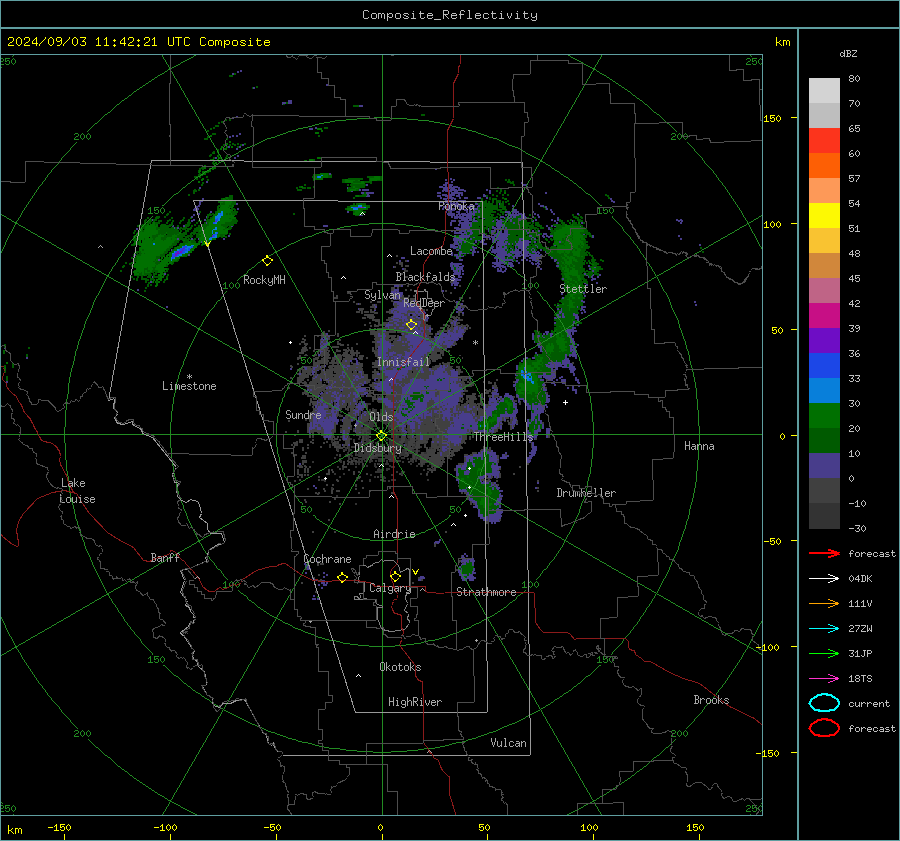The image size is (900, 841).
Task: Click the white plus marker east of ThreeHills
Action: click(565, 402)
